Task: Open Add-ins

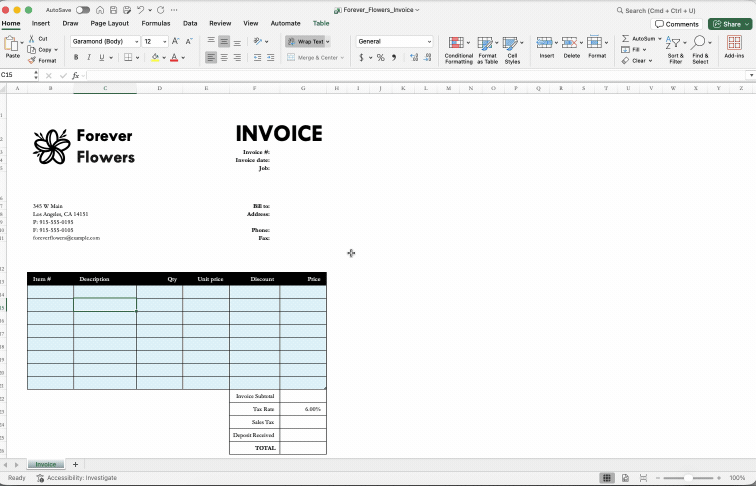Action: click(x=734, y=47)
